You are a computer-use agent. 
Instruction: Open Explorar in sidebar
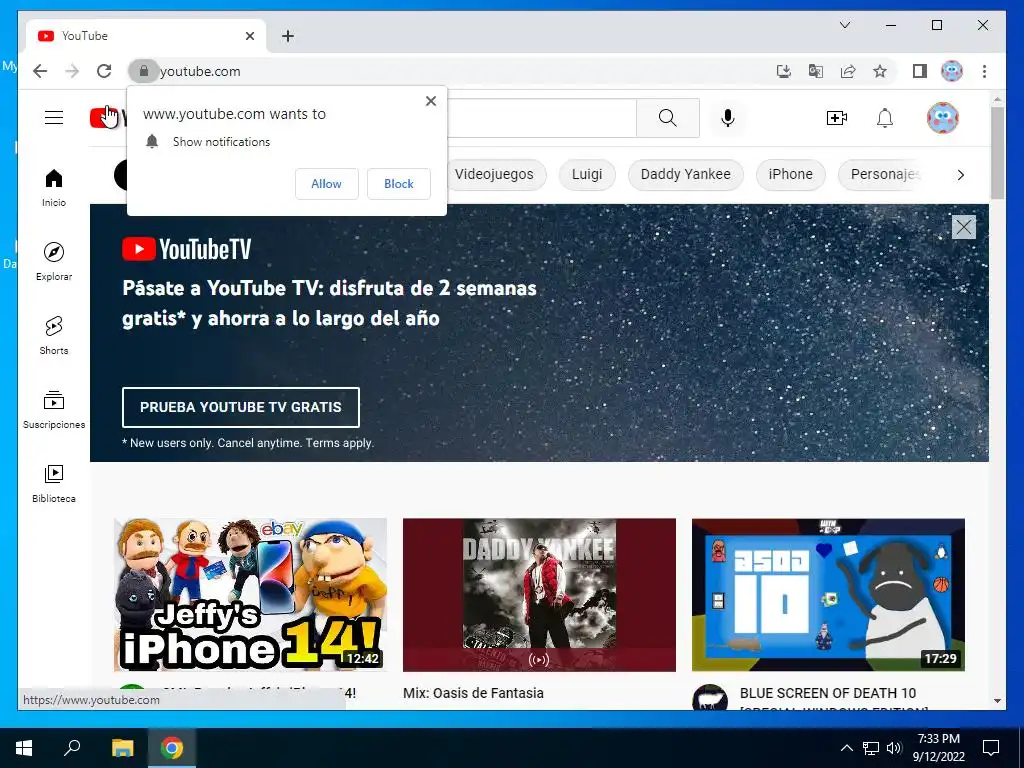[x=54, y=261]
